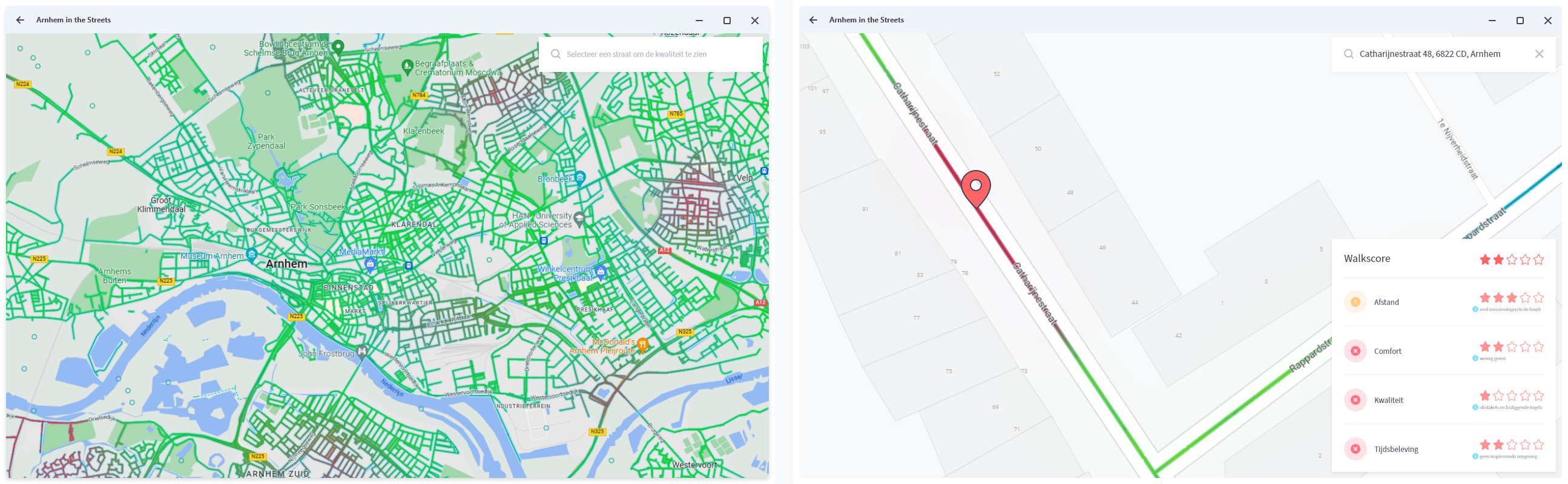Click the search magnifier beside Catharijnestraat address
Viewport: 1568px width, 484px height.
(x=1348, y=54)
